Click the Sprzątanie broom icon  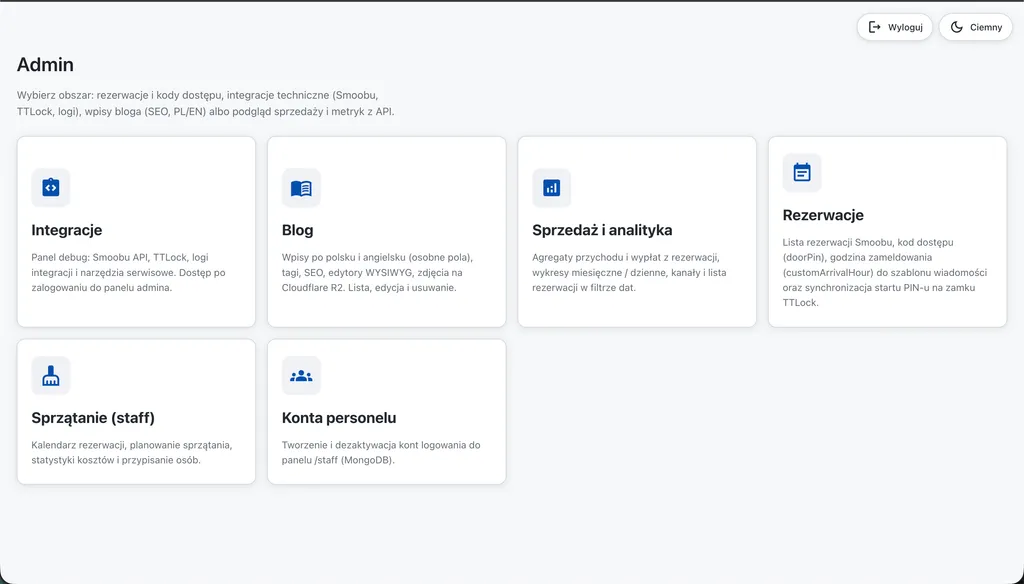pyautogui.click(x=51, y=376)
